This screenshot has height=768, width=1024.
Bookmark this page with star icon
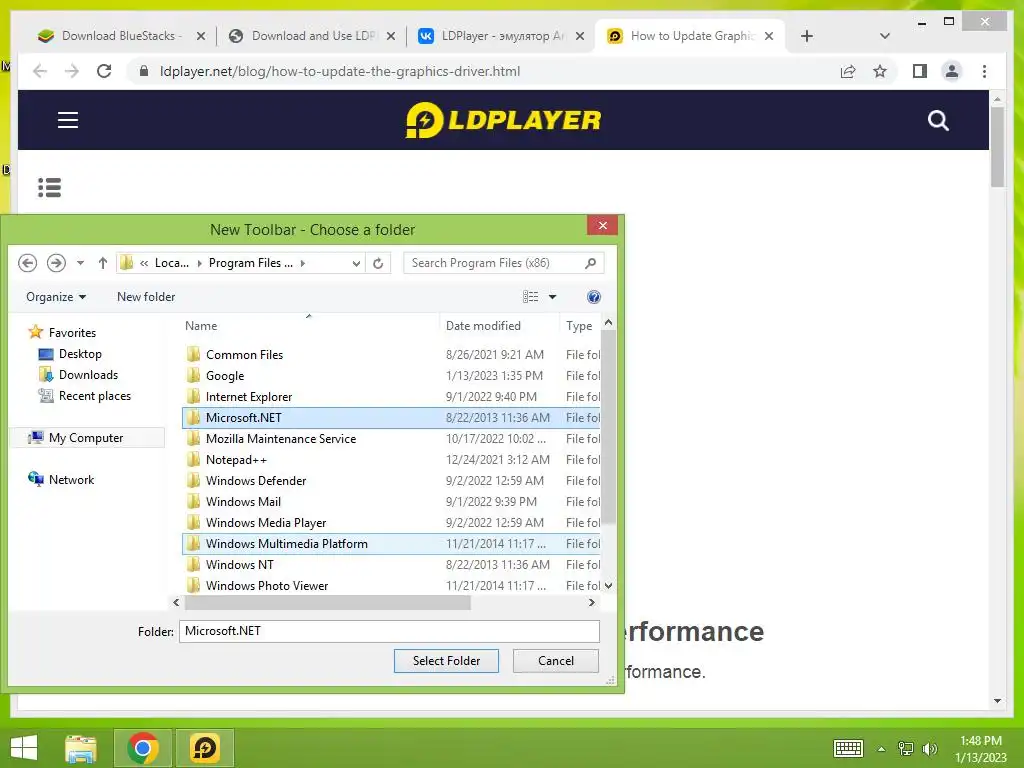[880, 71]
